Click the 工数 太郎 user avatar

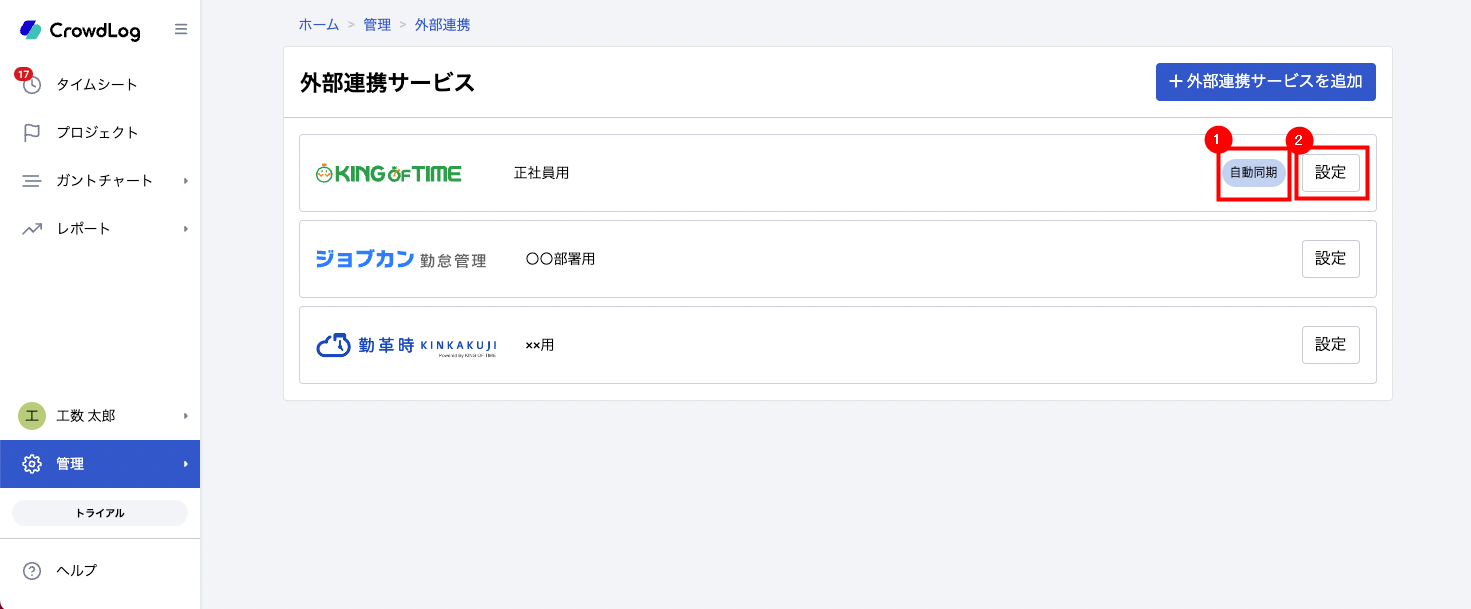[x=32, y=415]
